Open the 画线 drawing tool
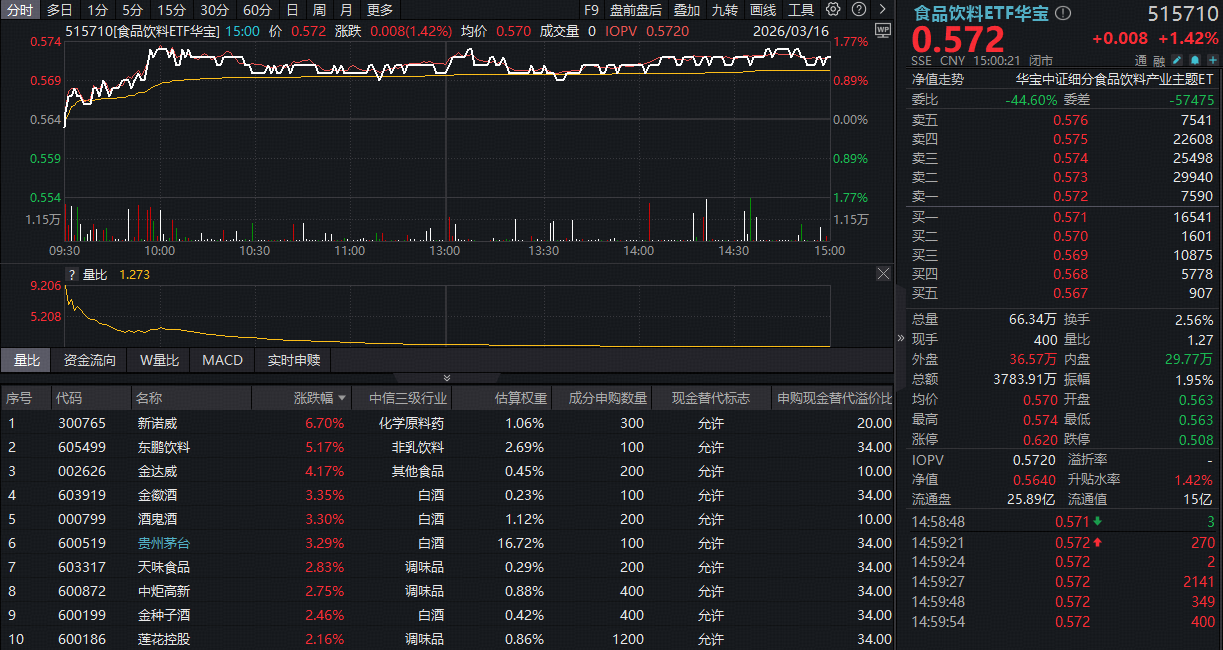 pyautogui.click(x=763, y=10)
